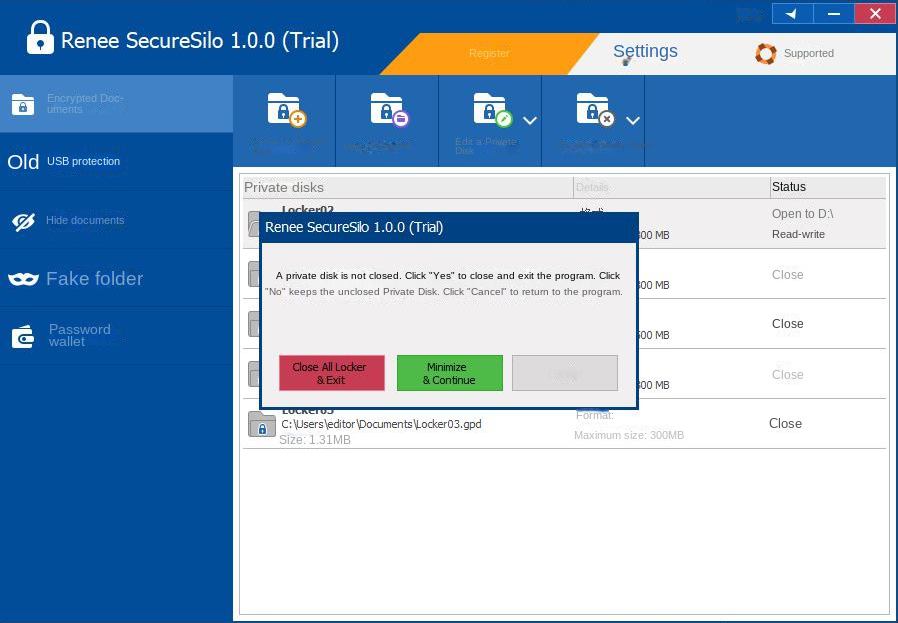The image size is (898, 623).
Task: Click the Locker03 disk lock icon
Action: coord(261,424)
